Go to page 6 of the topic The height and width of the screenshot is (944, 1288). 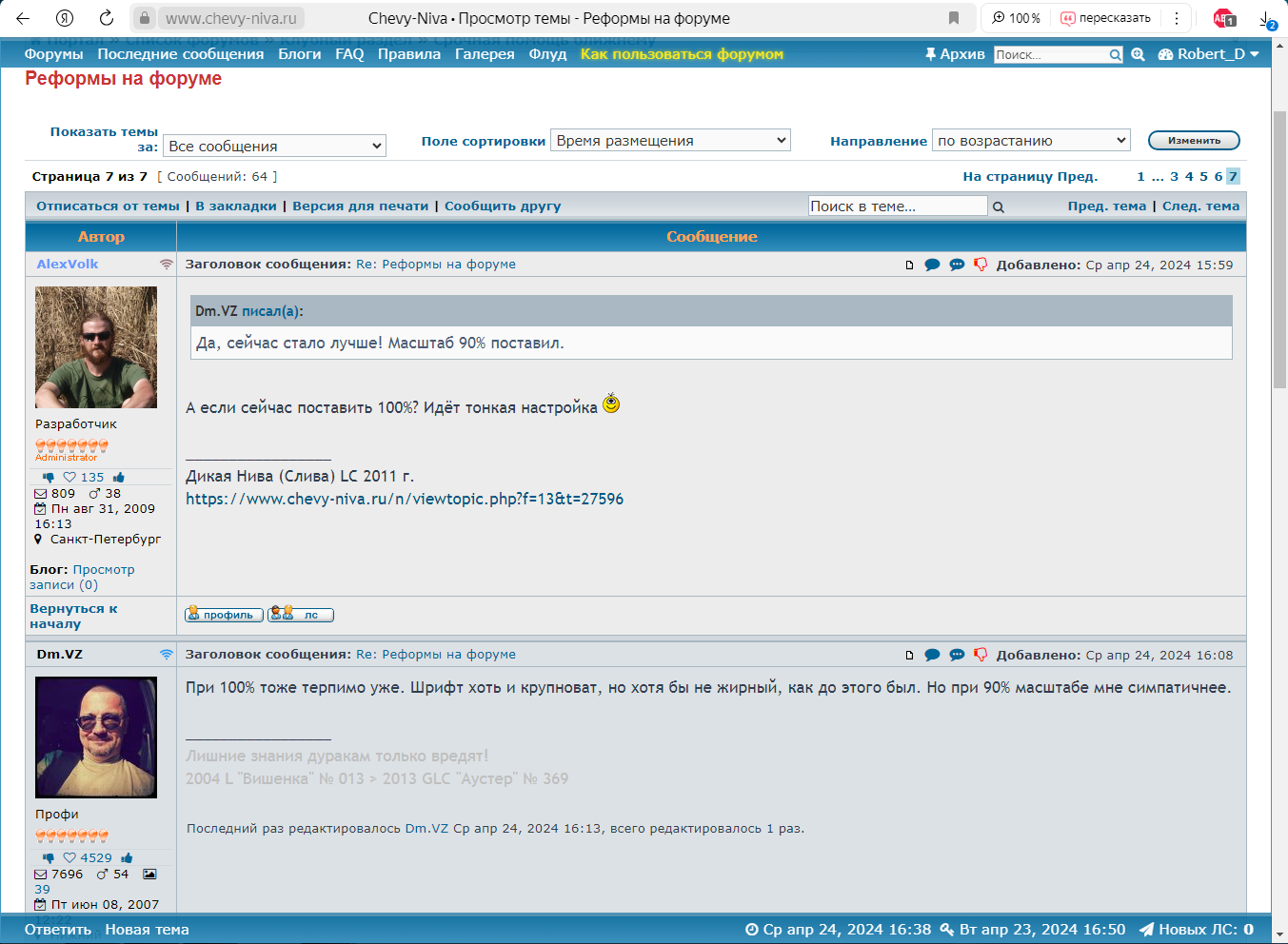[x=1218, y=177]
